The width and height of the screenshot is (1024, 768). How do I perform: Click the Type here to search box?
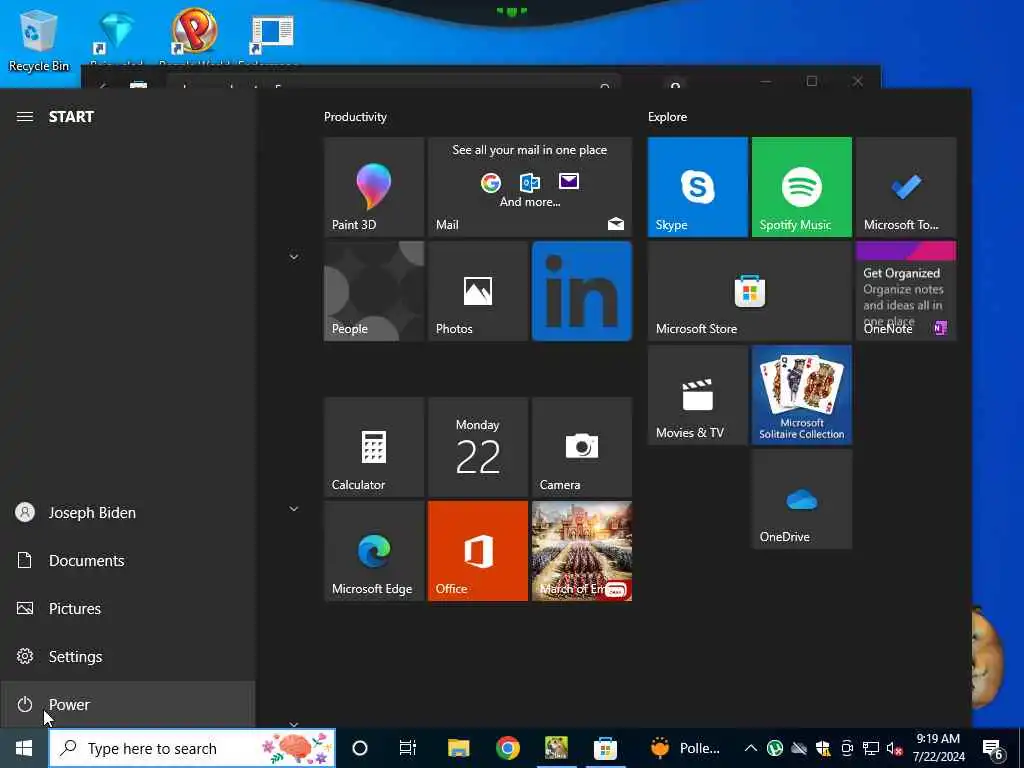[192, 748]
